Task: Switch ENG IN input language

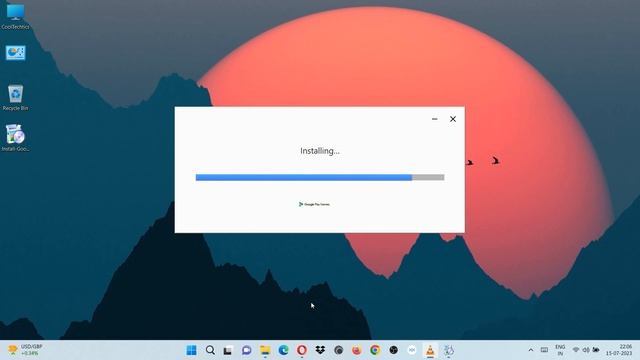Action: [560, 350]
